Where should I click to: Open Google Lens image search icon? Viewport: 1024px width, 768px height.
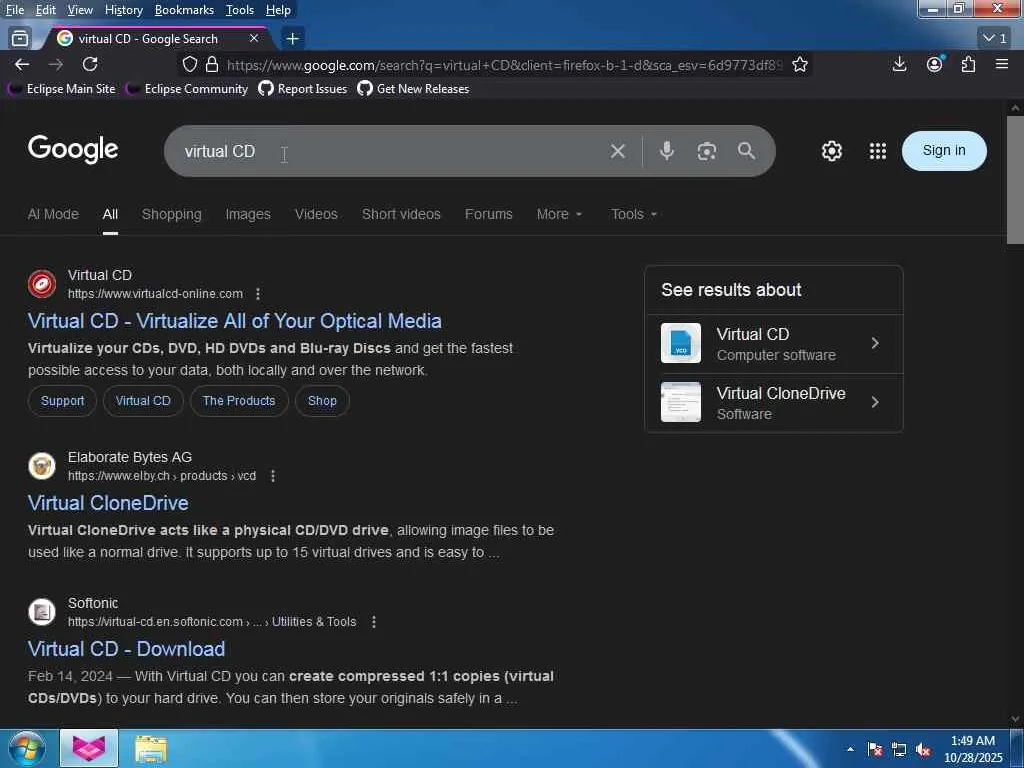[707, 151]
